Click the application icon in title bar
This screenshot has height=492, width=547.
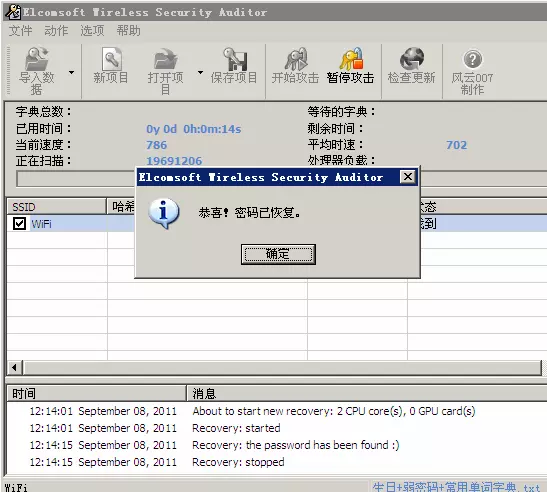[13, 12]
